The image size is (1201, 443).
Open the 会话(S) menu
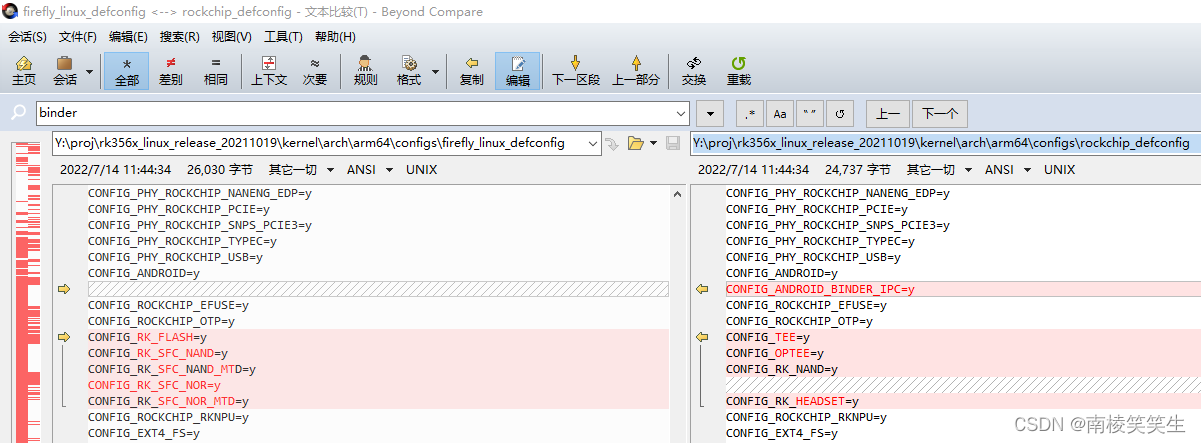pyautogui.click(x=27, y=37)
